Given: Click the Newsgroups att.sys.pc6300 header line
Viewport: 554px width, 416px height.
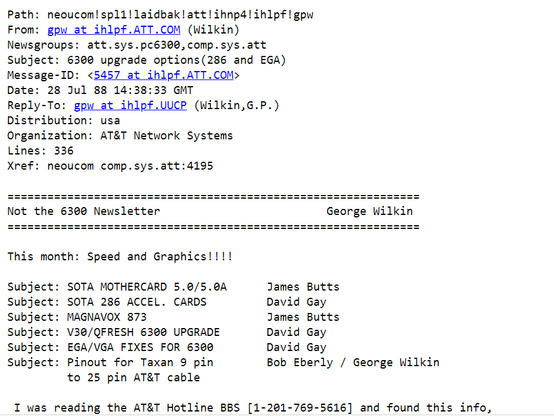Looking at the screenshot, I should 137,45.
